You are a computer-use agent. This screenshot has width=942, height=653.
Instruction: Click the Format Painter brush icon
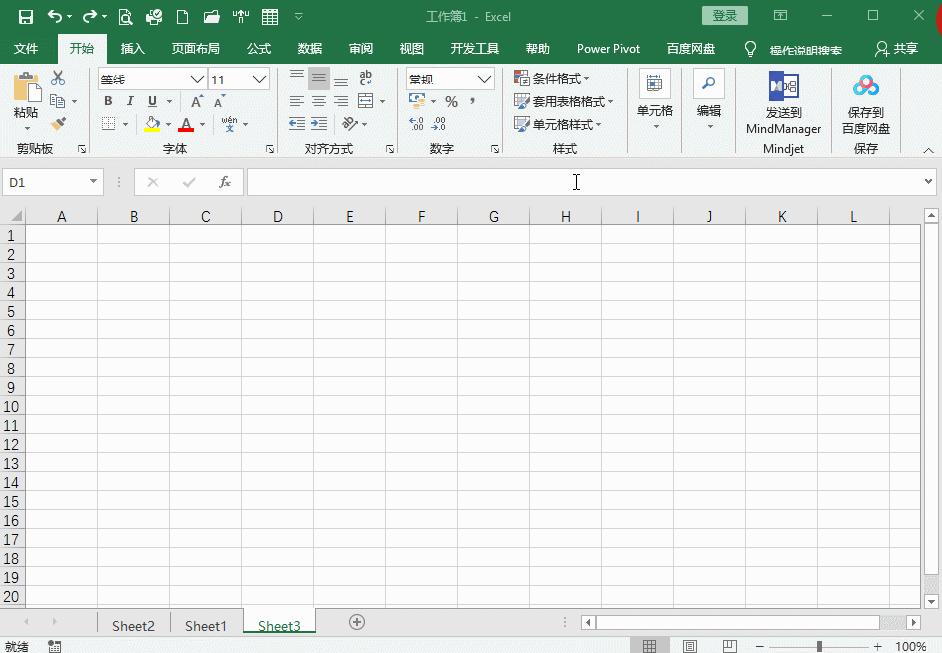click(58, 123)
